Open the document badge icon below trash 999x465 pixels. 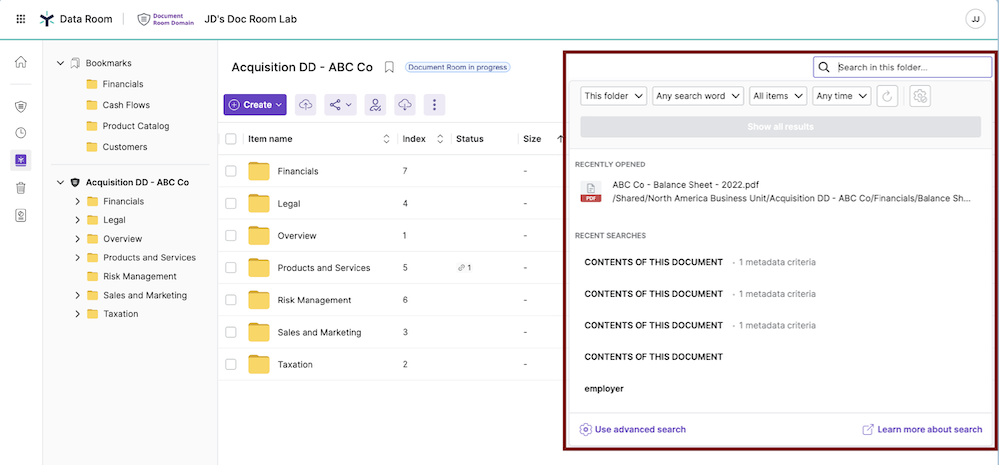21,215
